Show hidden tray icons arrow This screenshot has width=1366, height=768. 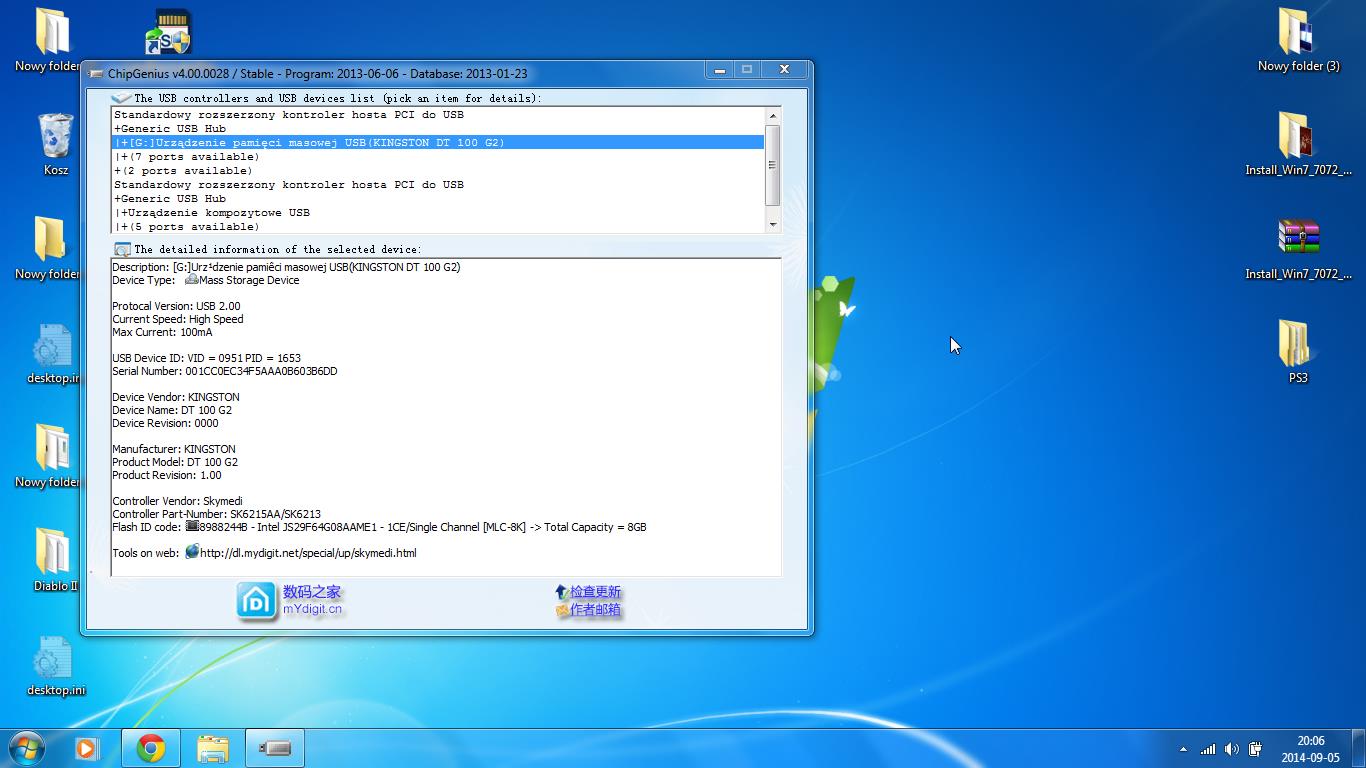pos(1183,749)
